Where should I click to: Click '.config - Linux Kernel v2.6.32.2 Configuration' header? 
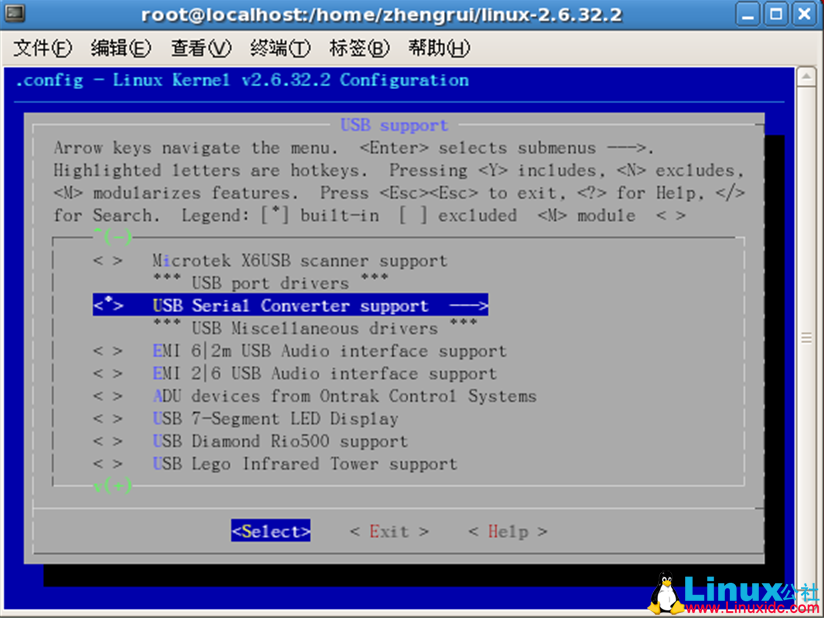click(242, 80)
